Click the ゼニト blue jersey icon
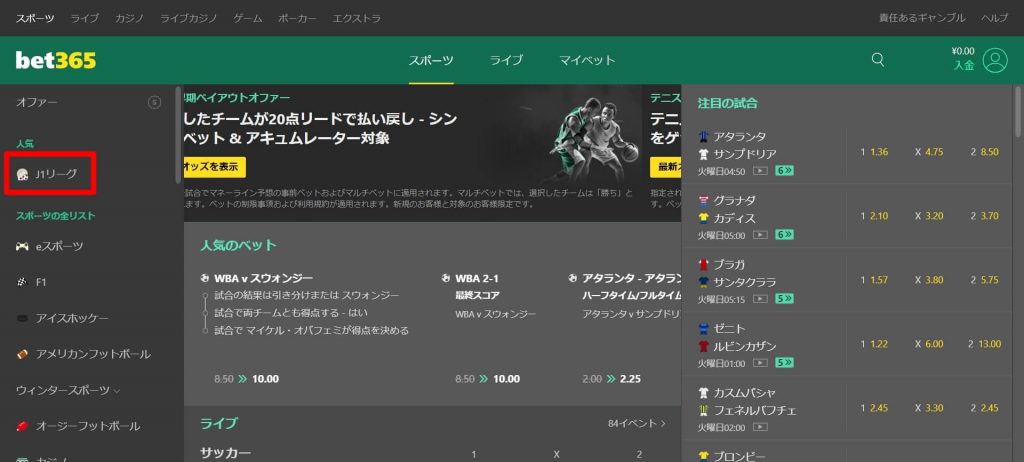 [703, 328]
